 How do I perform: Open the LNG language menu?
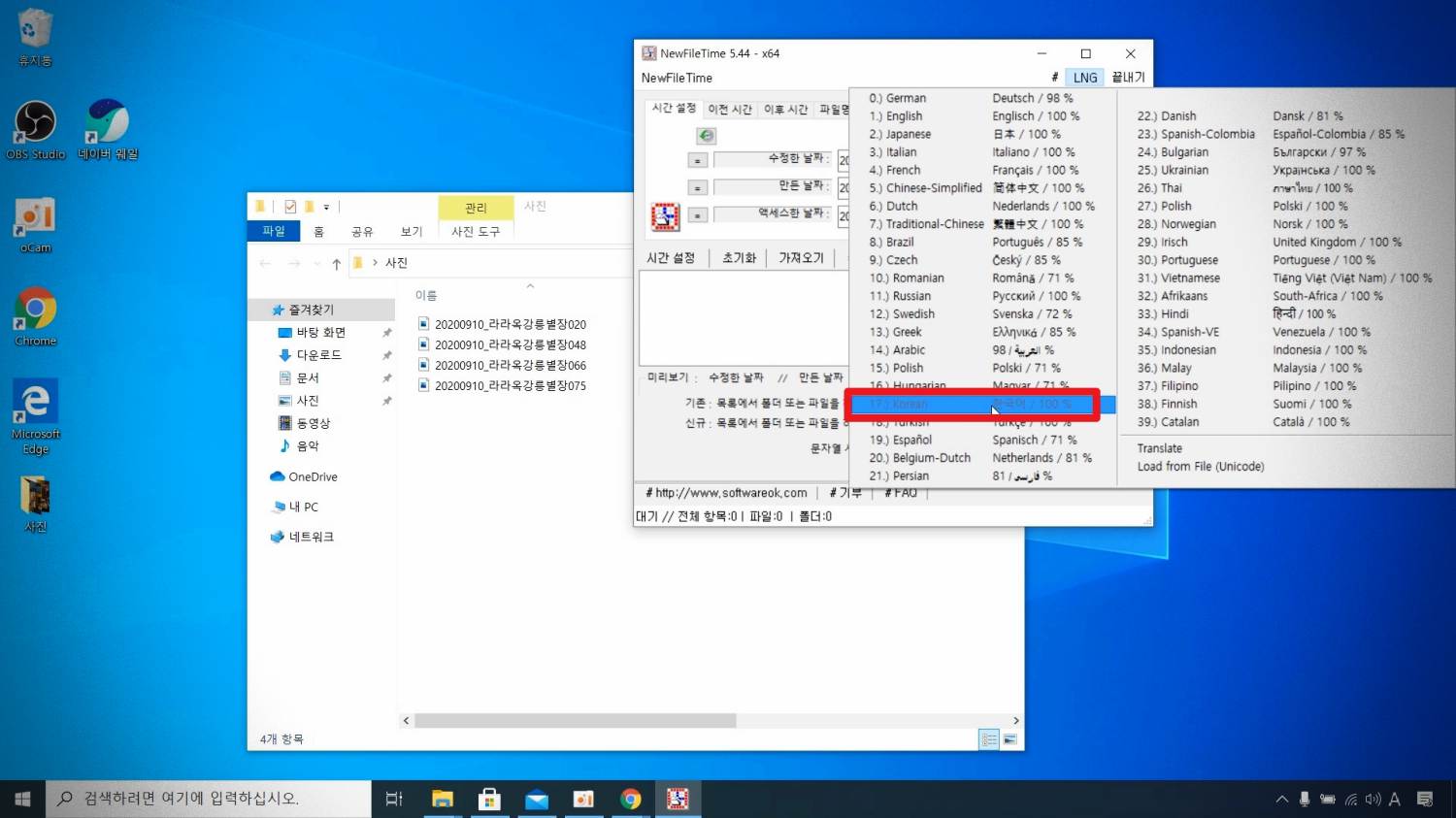tap(1084, 78)
